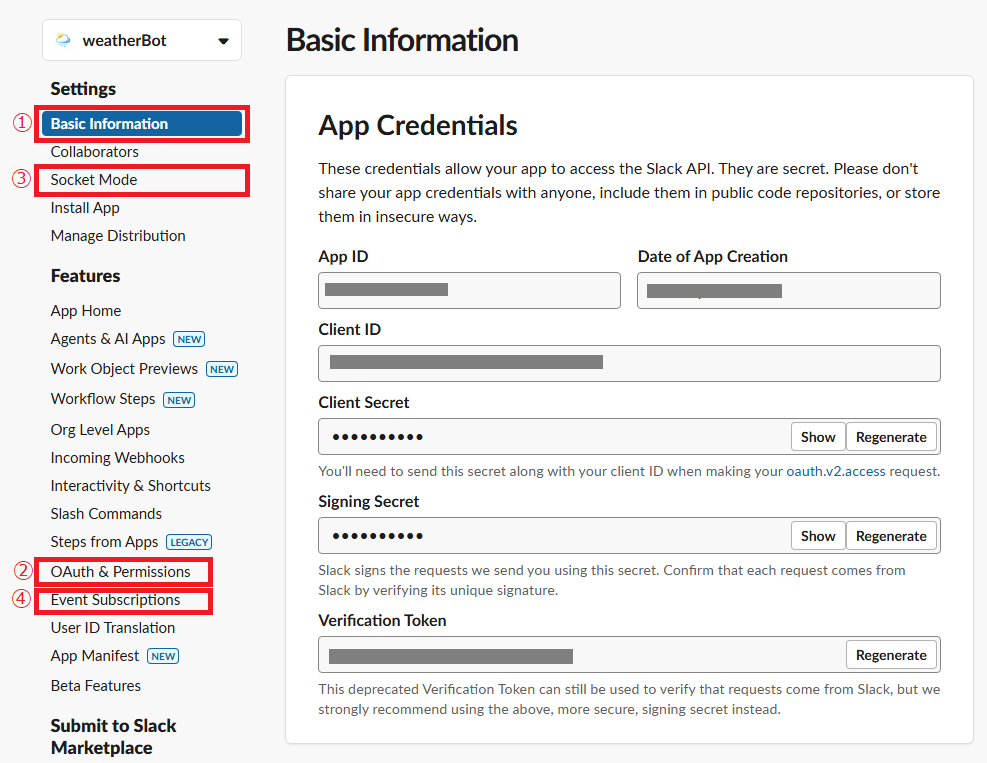The image size is (987, 763).
Task: Open Manage Distribution
Action: coord(118,235)
